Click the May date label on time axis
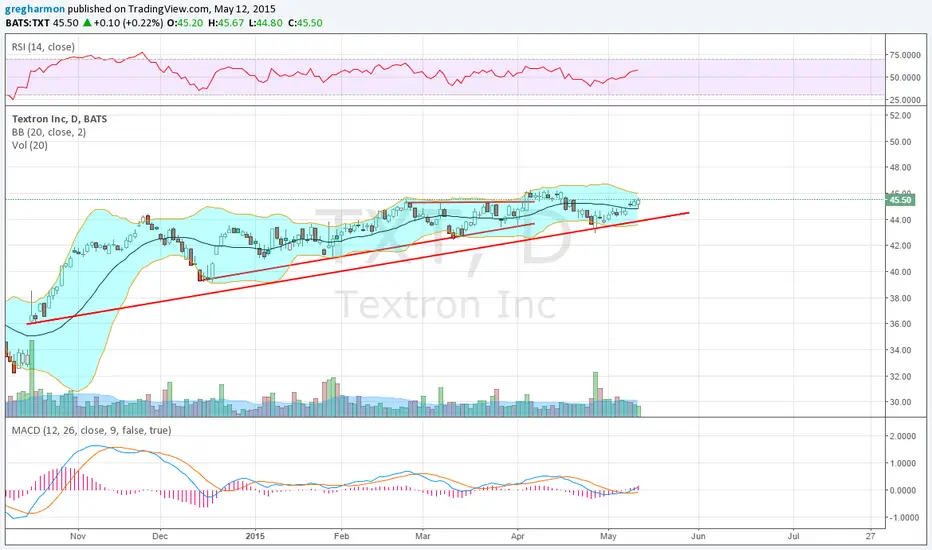The height and width of the screenshot is (550, 932). click(608, 536)
